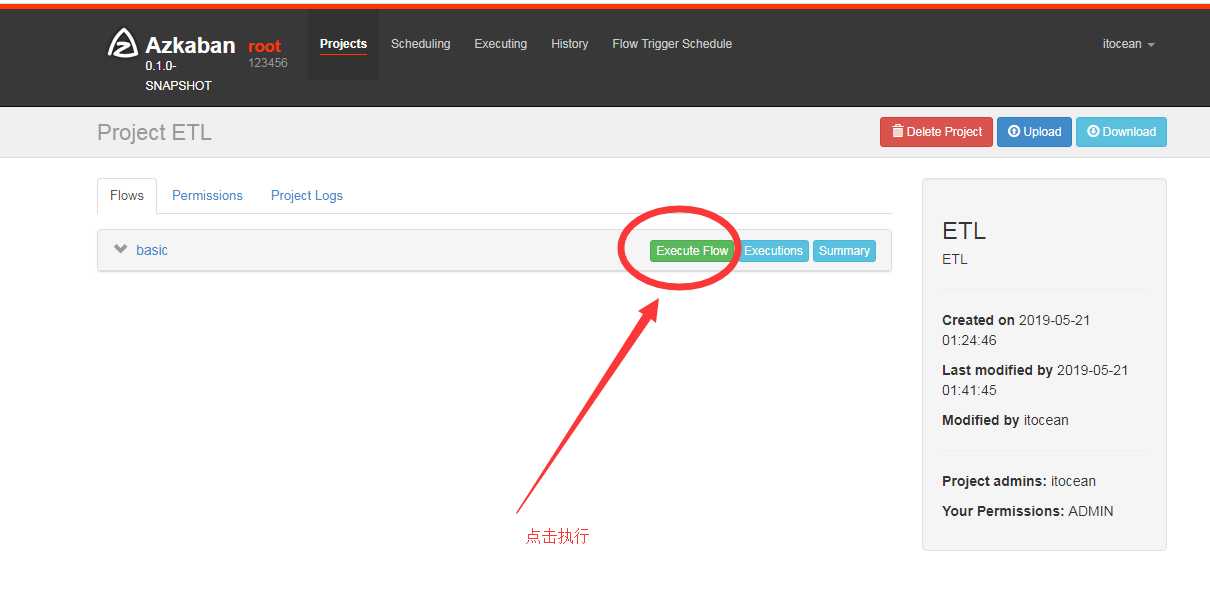Open Flow Trigger Schedule page
The height and width of the screenshot is (592, 1210).
click(672, 44)
